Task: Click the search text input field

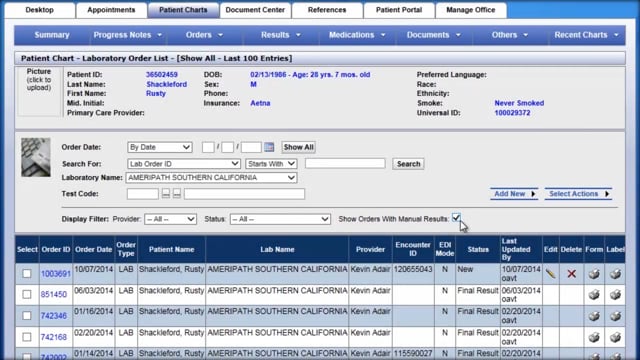Action: [x=345, y=163]
